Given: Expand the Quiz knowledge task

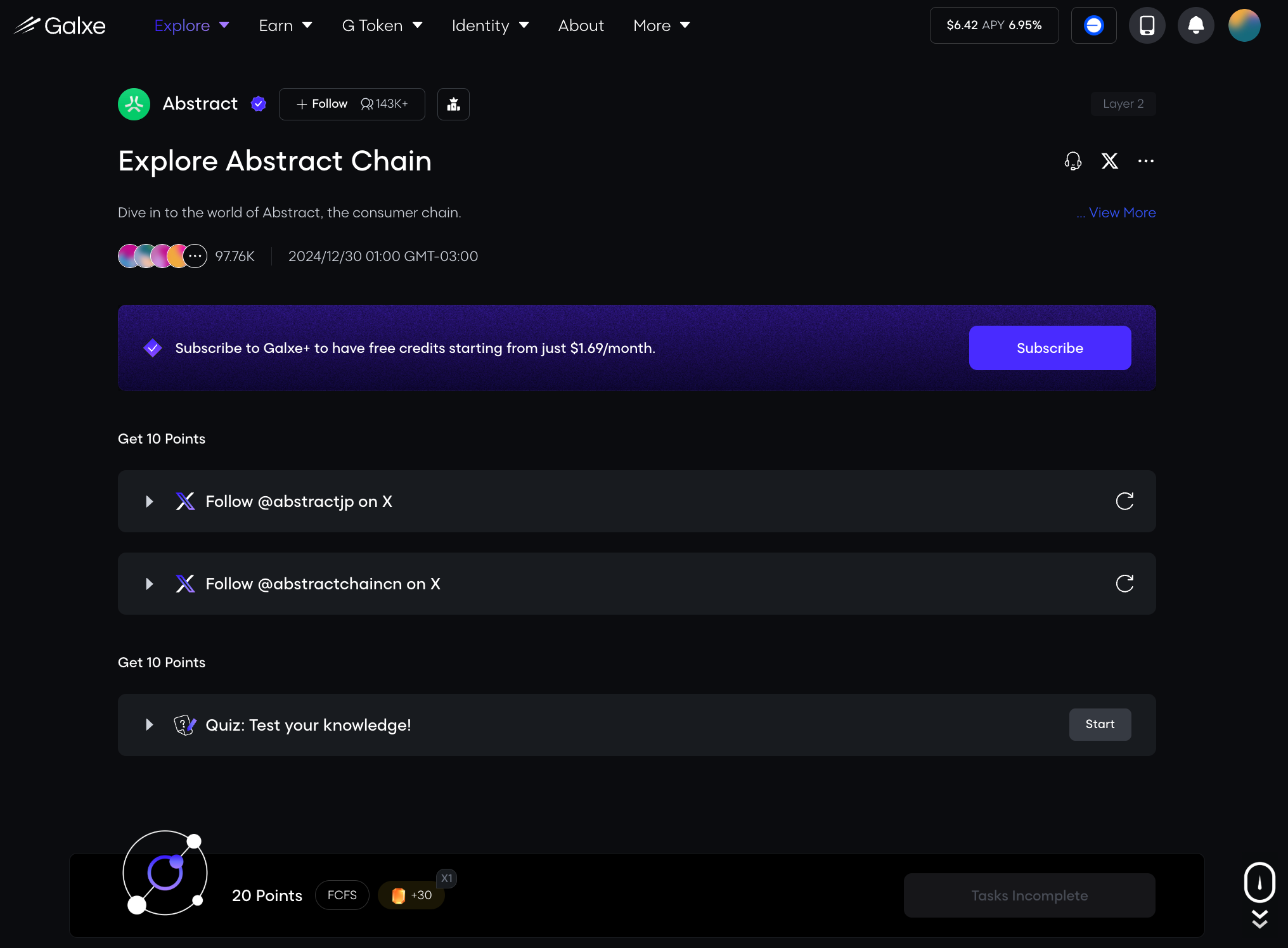Looking at the screenshot, I should pos(150,724).
